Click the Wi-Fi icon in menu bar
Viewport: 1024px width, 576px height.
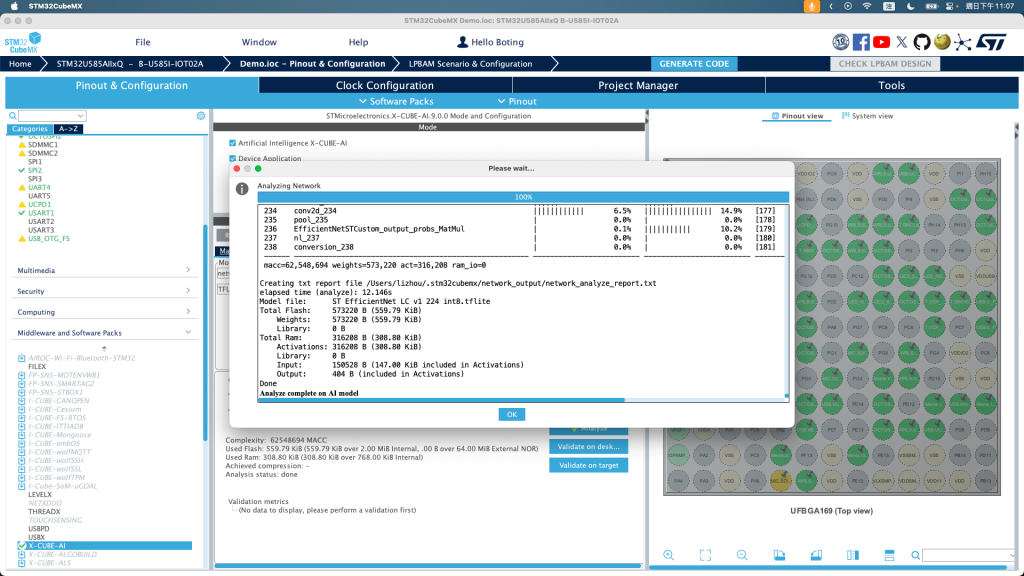click(867, 6)
